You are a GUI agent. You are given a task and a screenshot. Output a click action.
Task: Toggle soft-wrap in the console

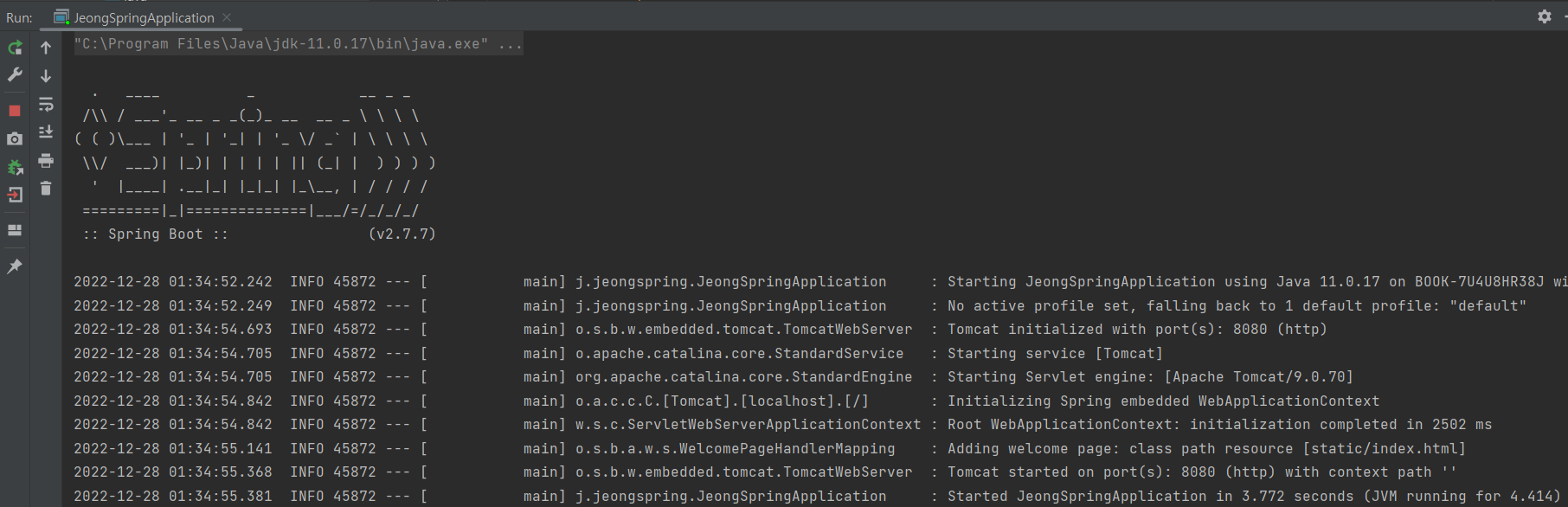coord(46,105)
